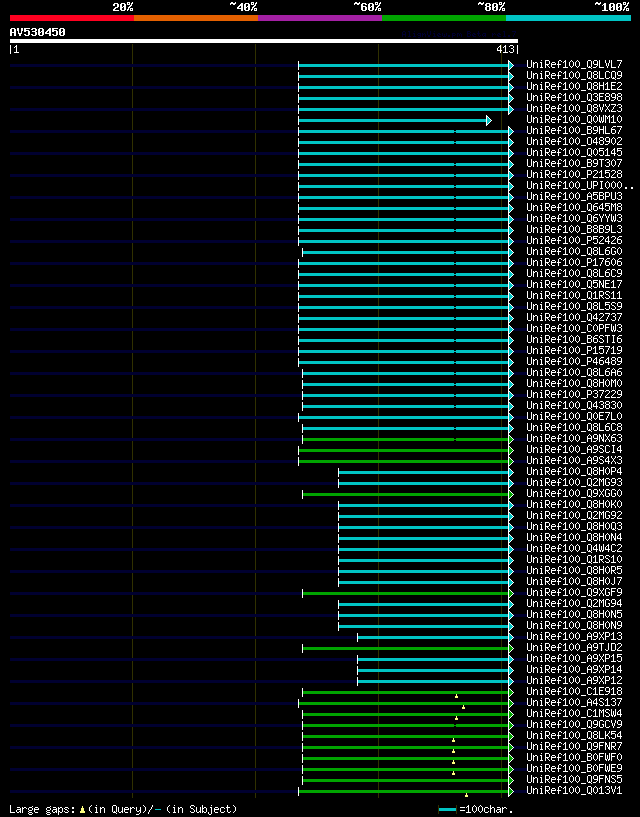The image size is (640, 817).
Task: Select label UniRef100_Q8LK54
Action: coord(574,735)
